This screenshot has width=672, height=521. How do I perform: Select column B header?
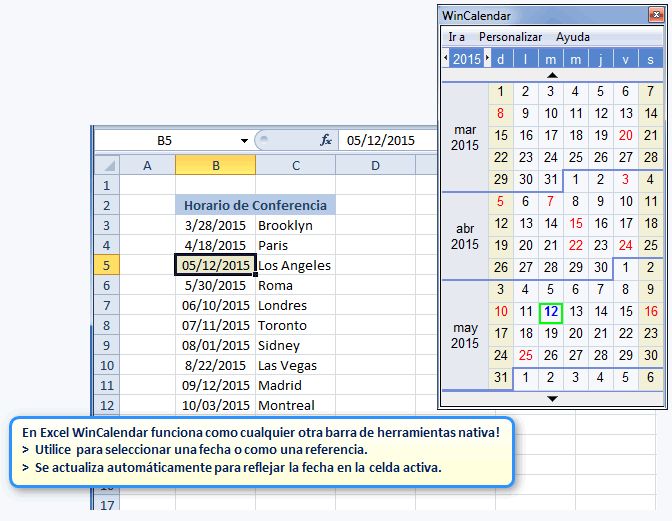click(215, 165)
